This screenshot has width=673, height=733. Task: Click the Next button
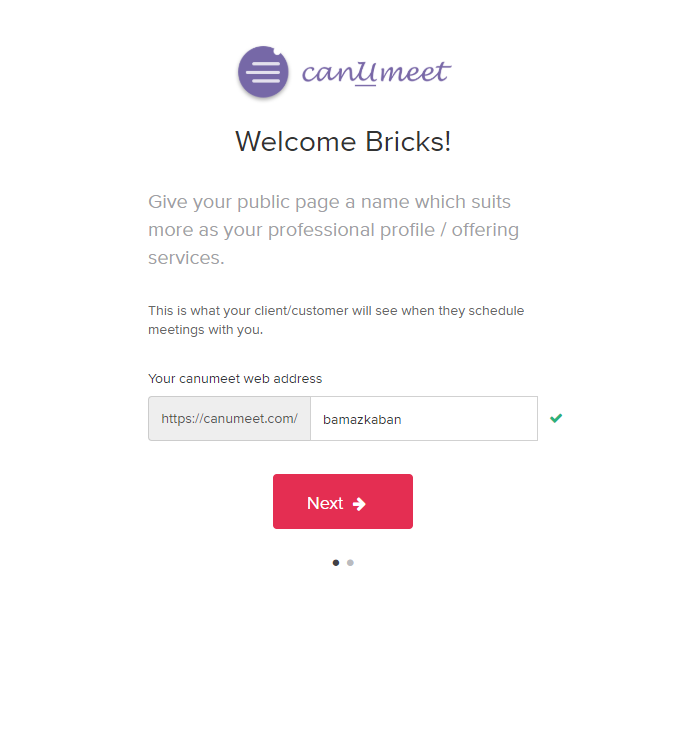click(343, 501)
